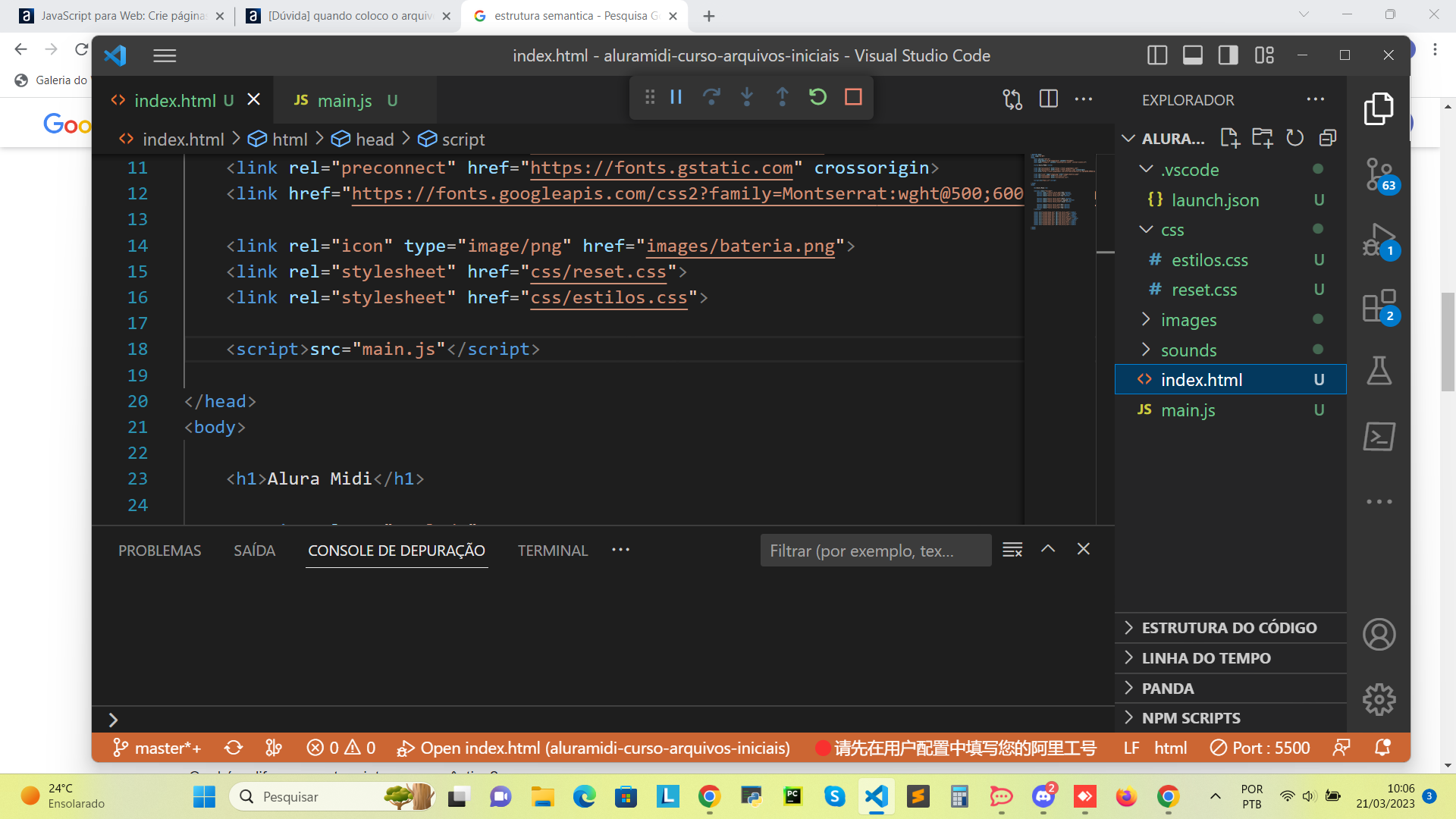Toggle panel layout button
The width and height of the screenshot is (1456, 819).
coord(1193,55)
